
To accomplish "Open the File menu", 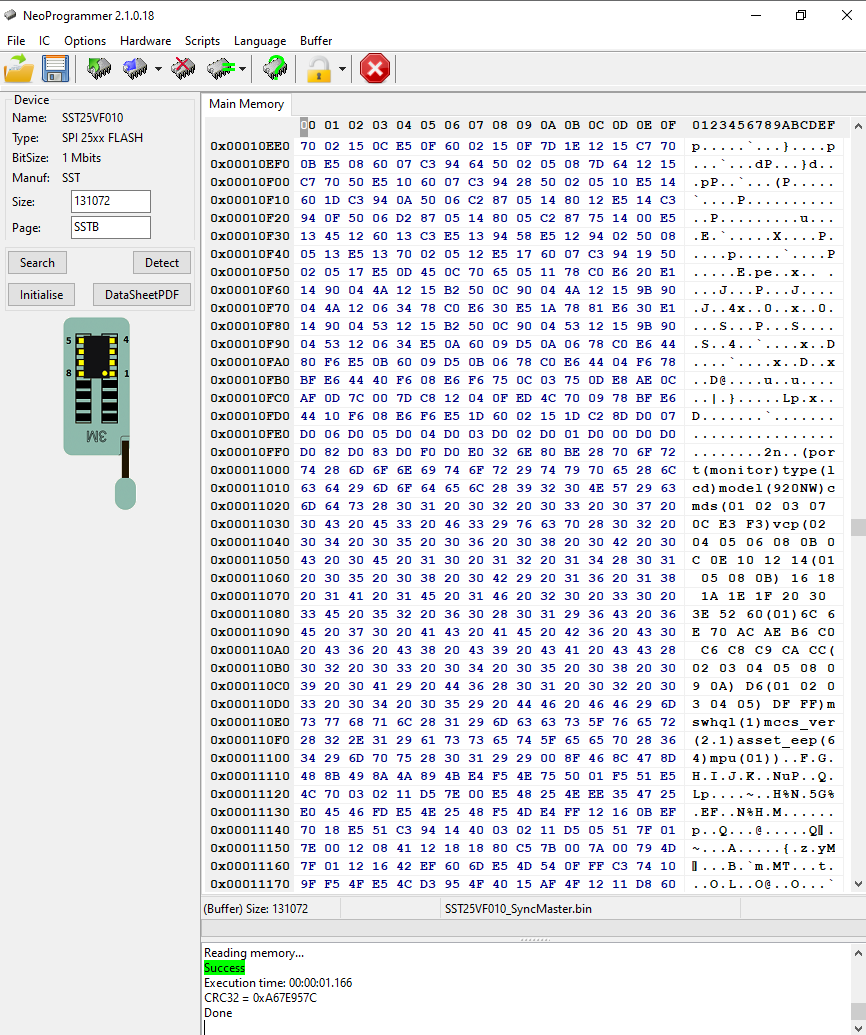I will [16, 41].
